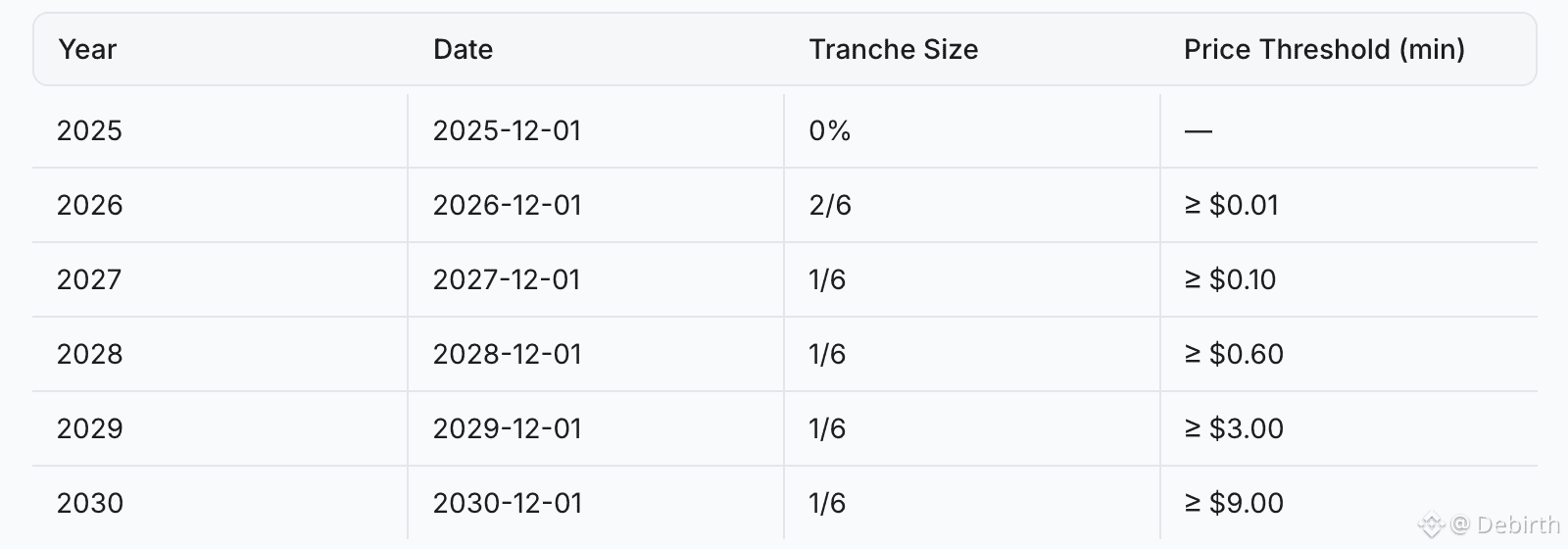
Task: Select the 2029 year cell
Action: pyautogui.click(x=89, y=428)
